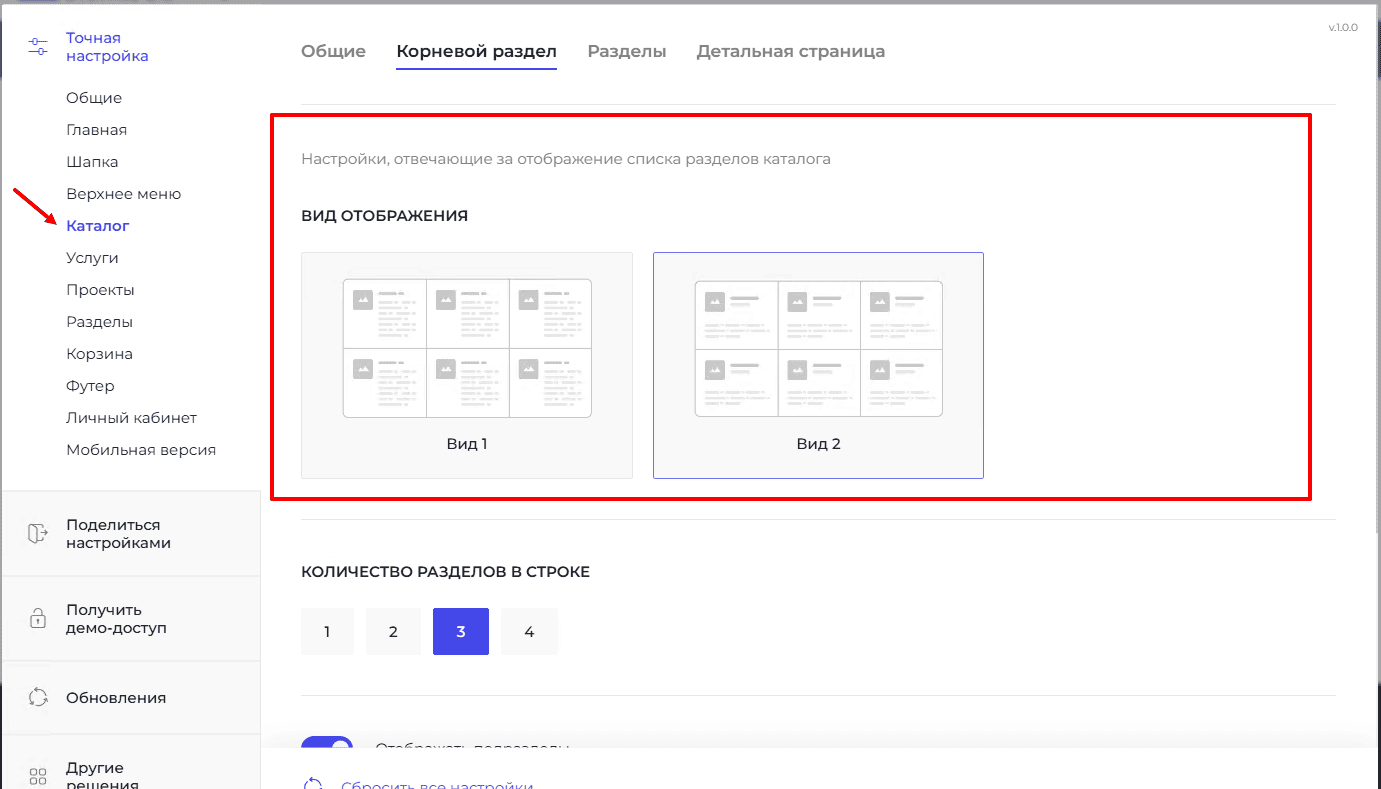Click the sliders icon beside Точная настройка
1381x789 pixels.
38,47
